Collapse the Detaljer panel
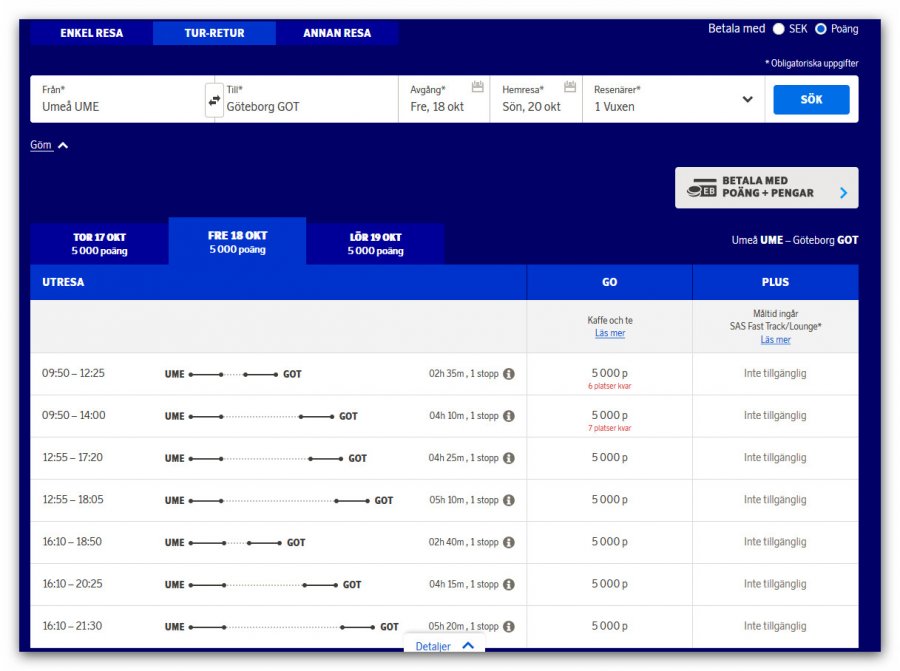The image size is (900, 671). tap(444, 646)
